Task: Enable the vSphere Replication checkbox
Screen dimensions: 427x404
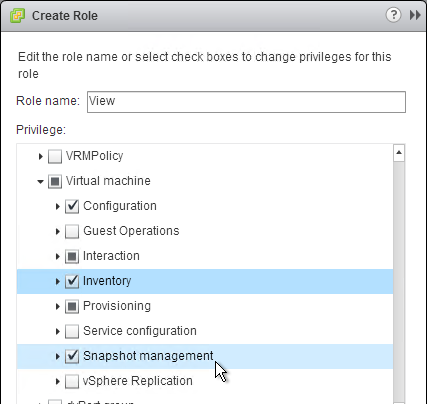Action: coord(72,381)
